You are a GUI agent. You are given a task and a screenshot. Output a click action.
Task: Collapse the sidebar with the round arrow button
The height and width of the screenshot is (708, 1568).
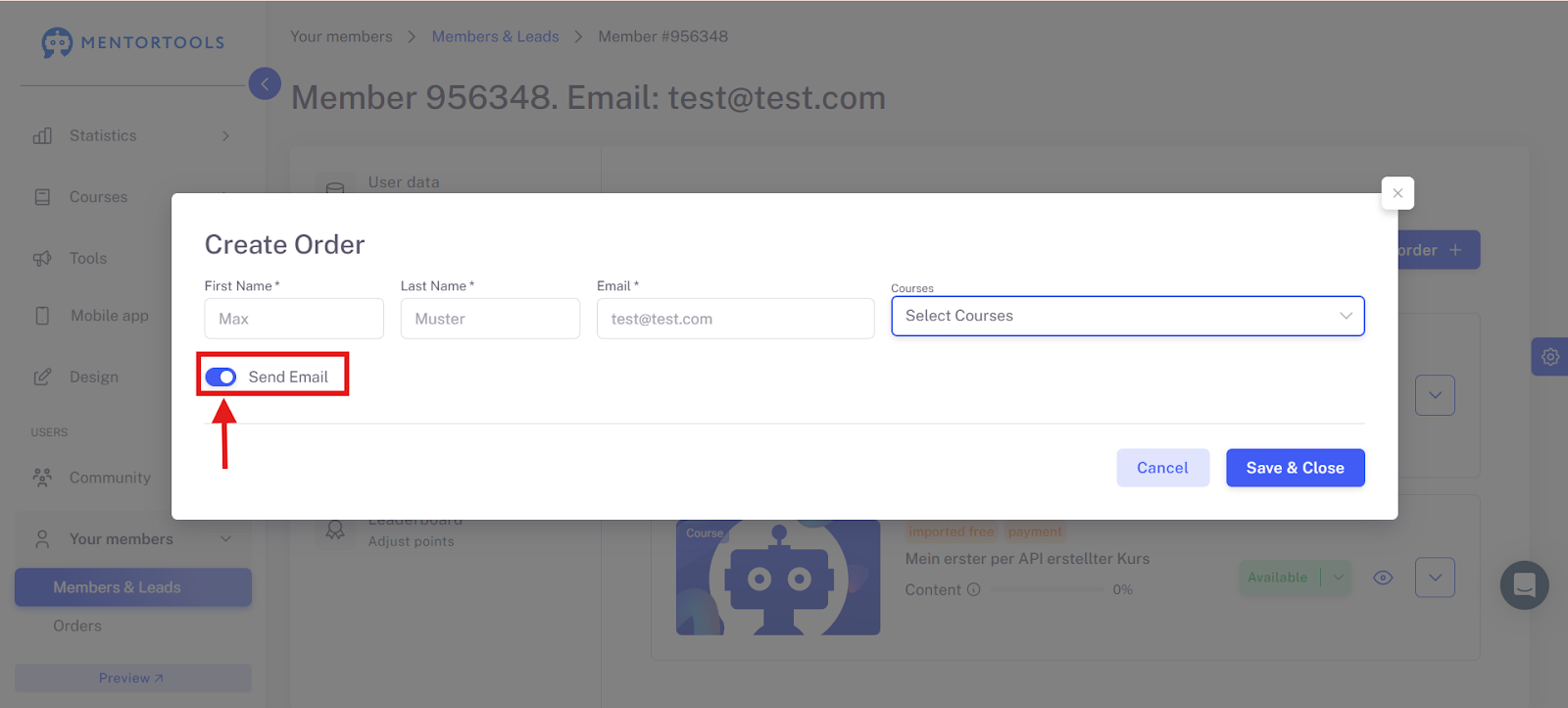coord(265,84)
